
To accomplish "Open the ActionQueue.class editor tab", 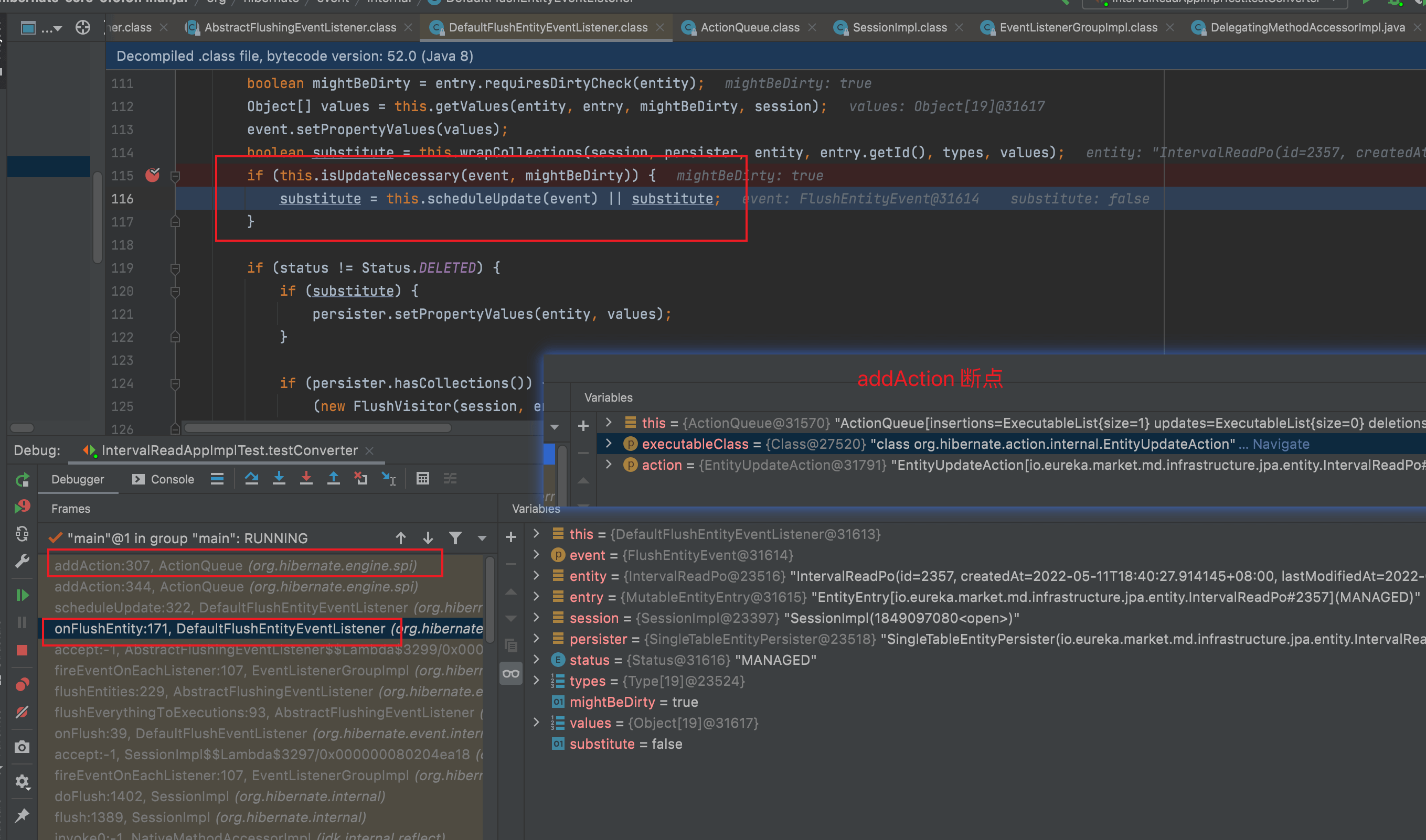I will coord(749,27).
